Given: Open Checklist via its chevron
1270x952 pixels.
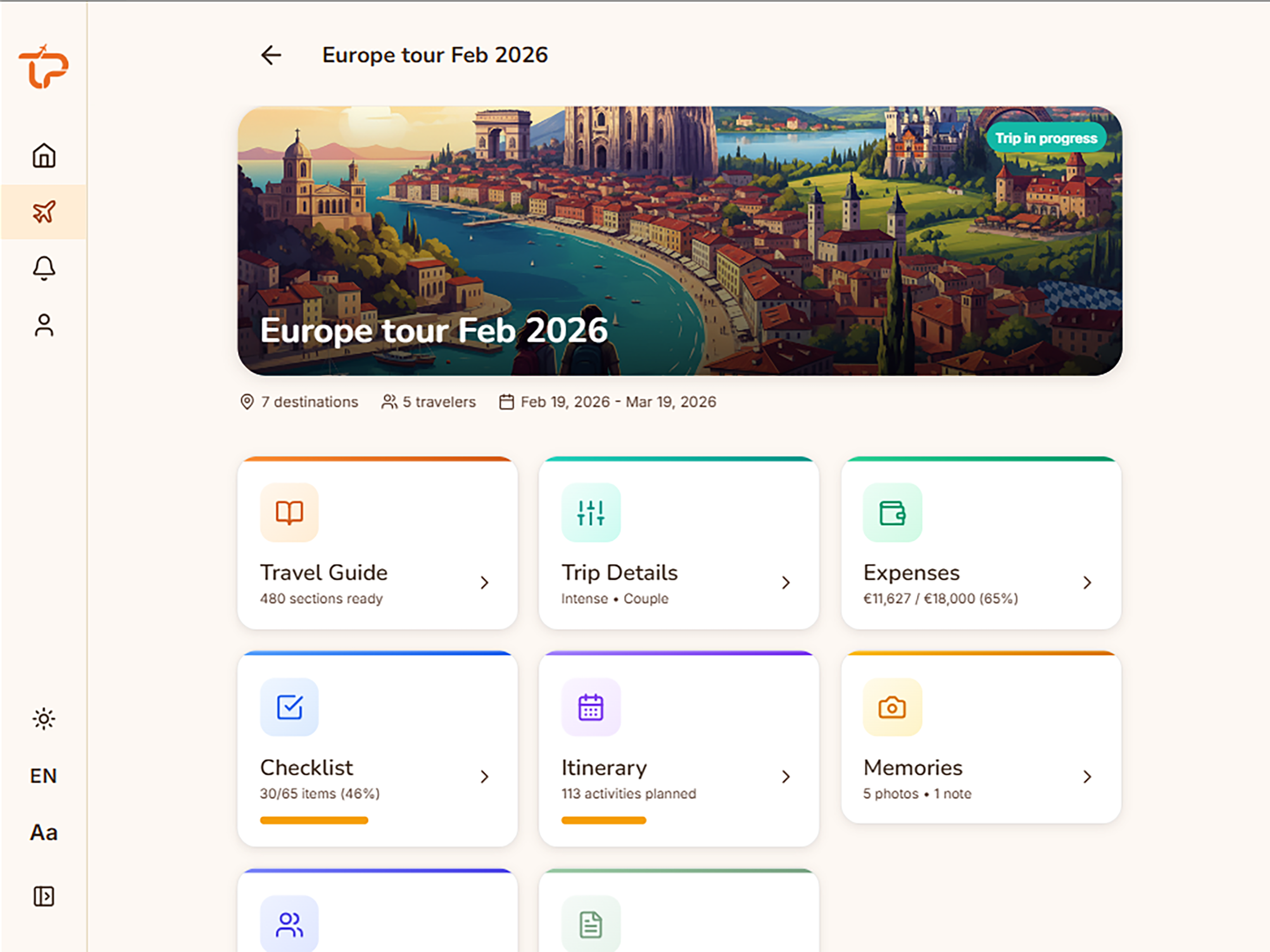Looking at the screenshot, I should [484, 777].
